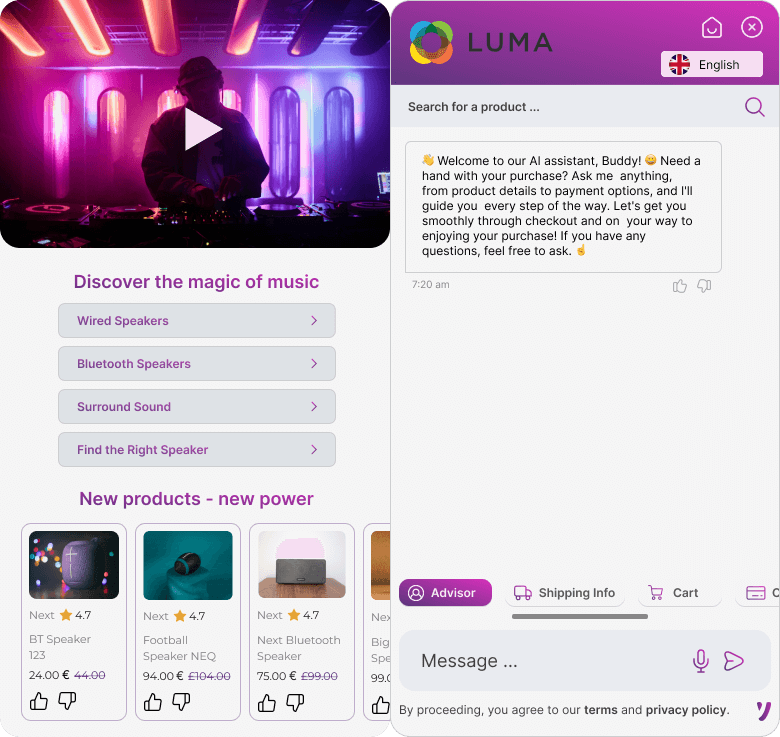
Task: Open Find the Right Speaker option
Action: (x=196, y=449)
